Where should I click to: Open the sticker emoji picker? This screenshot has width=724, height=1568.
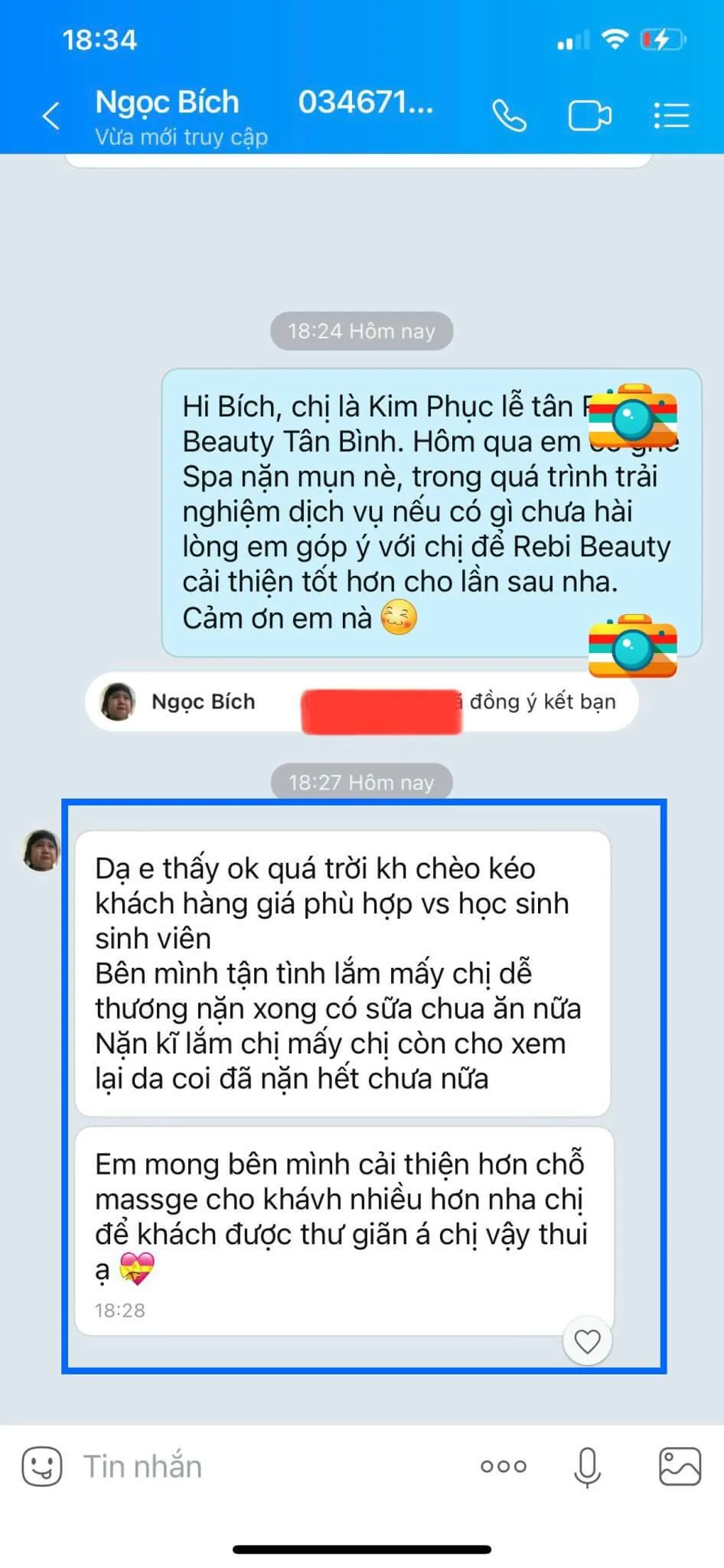pyautogui.click(x=41, y=1466)
